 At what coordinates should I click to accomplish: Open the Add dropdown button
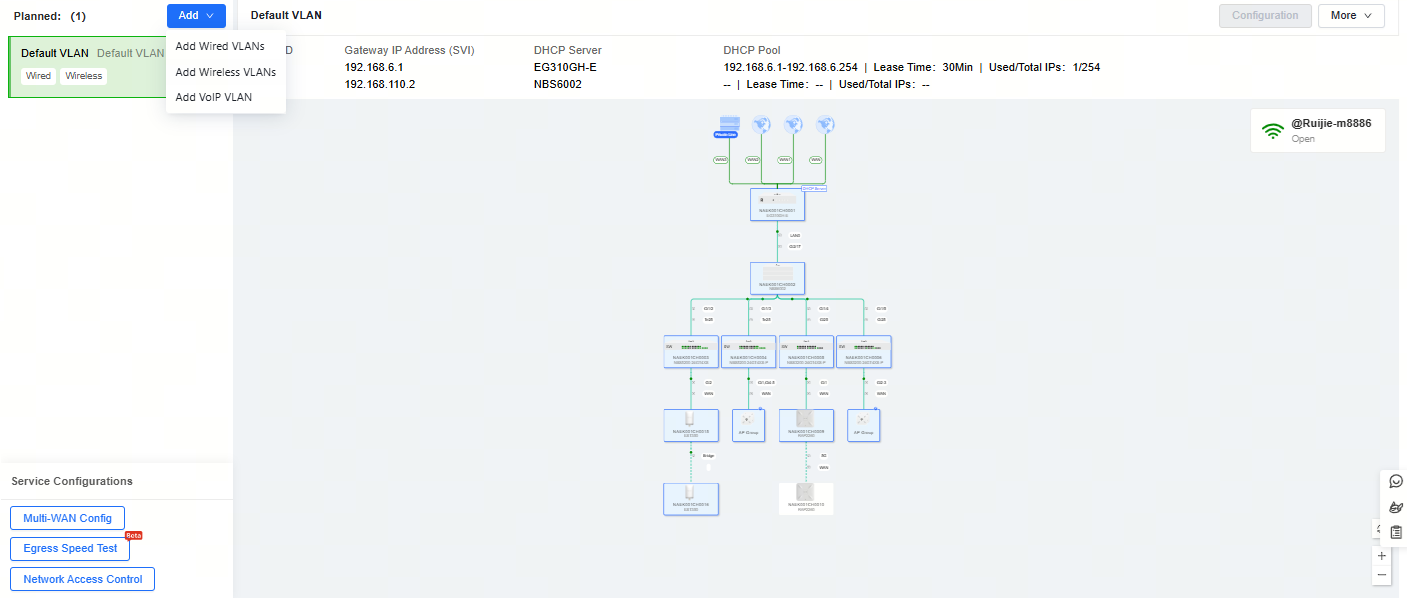pos(196,15)
